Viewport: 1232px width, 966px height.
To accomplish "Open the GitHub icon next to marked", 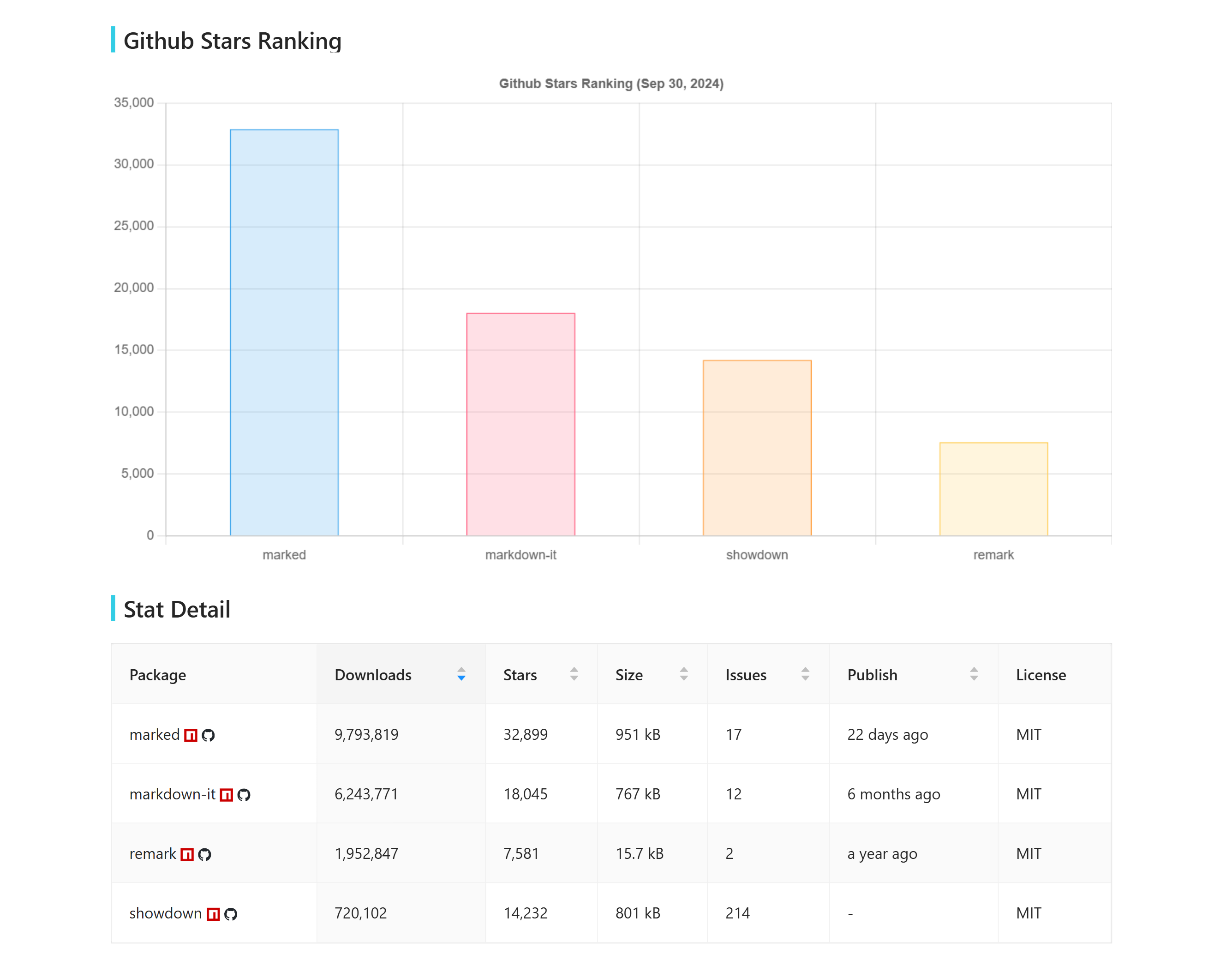I will click(x=208, y=735).
